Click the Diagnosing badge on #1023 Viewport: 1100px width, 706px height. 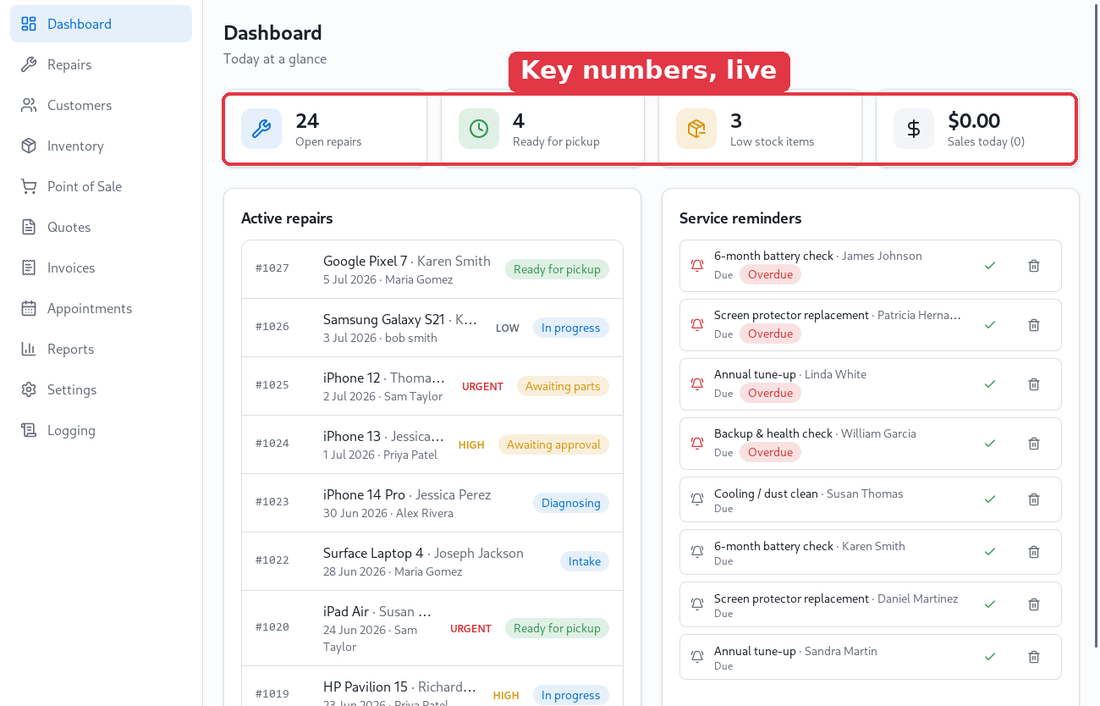(571, 503)
